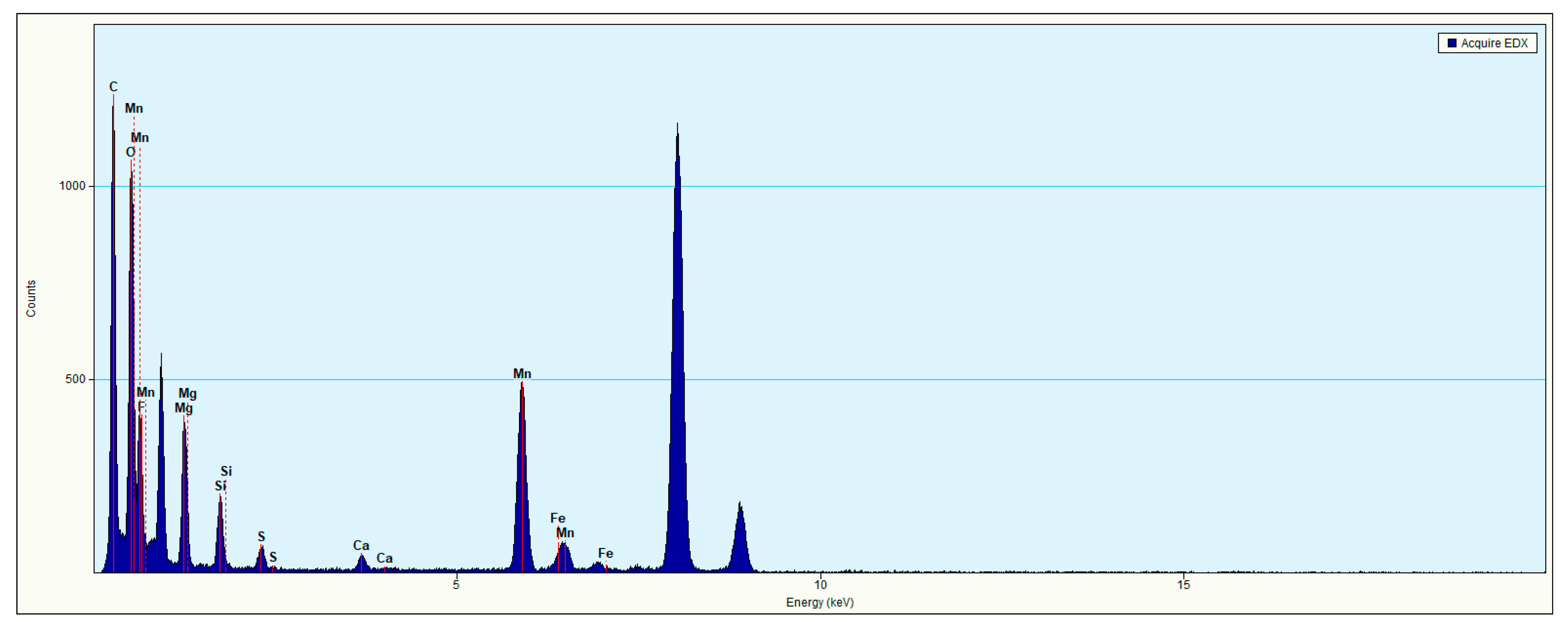Select the taller Ca peak label
This screenshot has height=629, width=1568.
361,545
